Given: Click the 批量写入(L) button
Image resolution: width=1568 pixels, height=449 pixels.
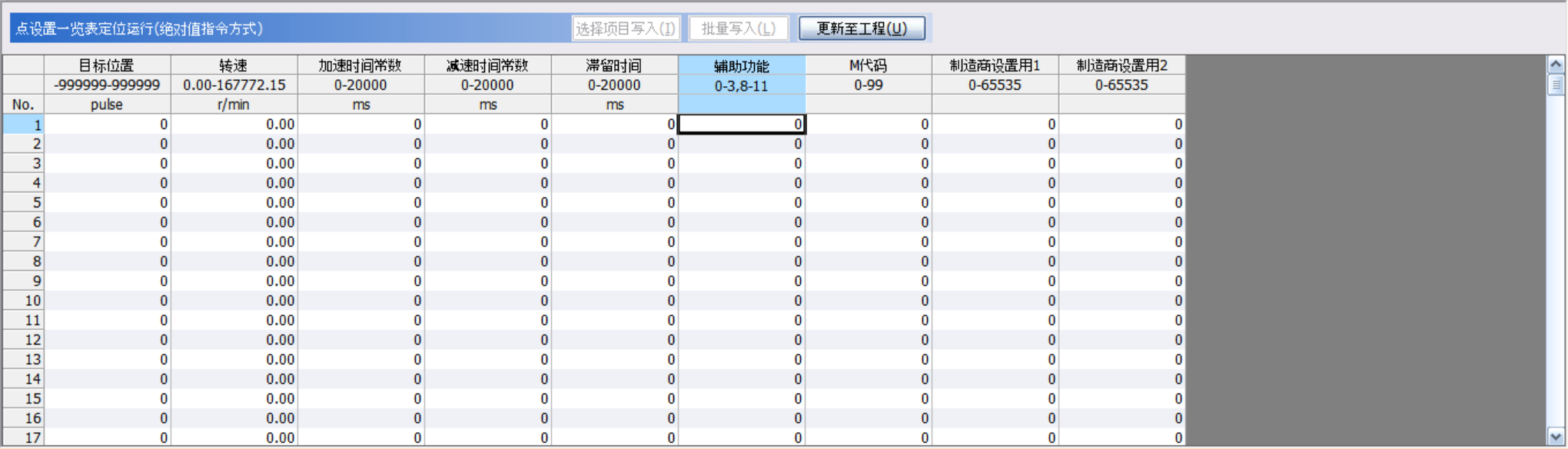Looking at the screenshot, I should [738, 28].
